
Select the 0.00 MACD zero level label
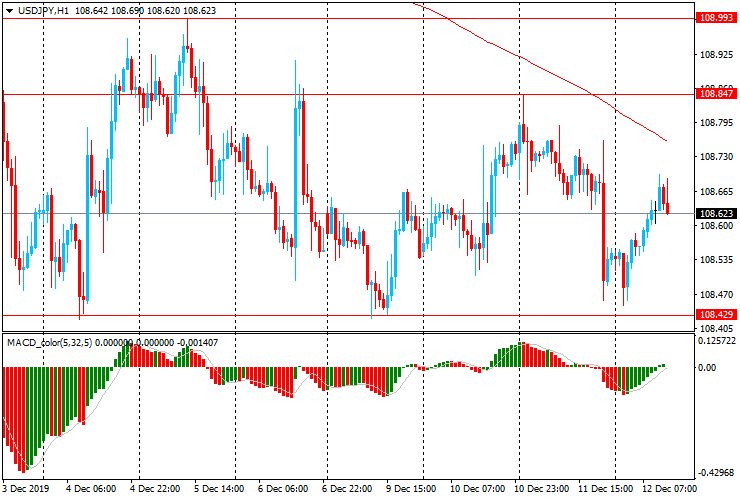coord(707,368)
